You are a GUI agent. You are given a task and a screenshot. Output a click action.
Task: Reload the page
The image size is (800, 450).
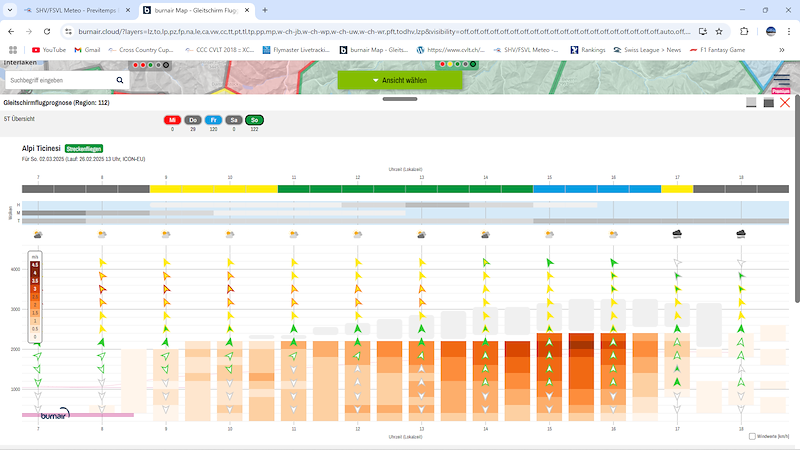tap(47, 32)
